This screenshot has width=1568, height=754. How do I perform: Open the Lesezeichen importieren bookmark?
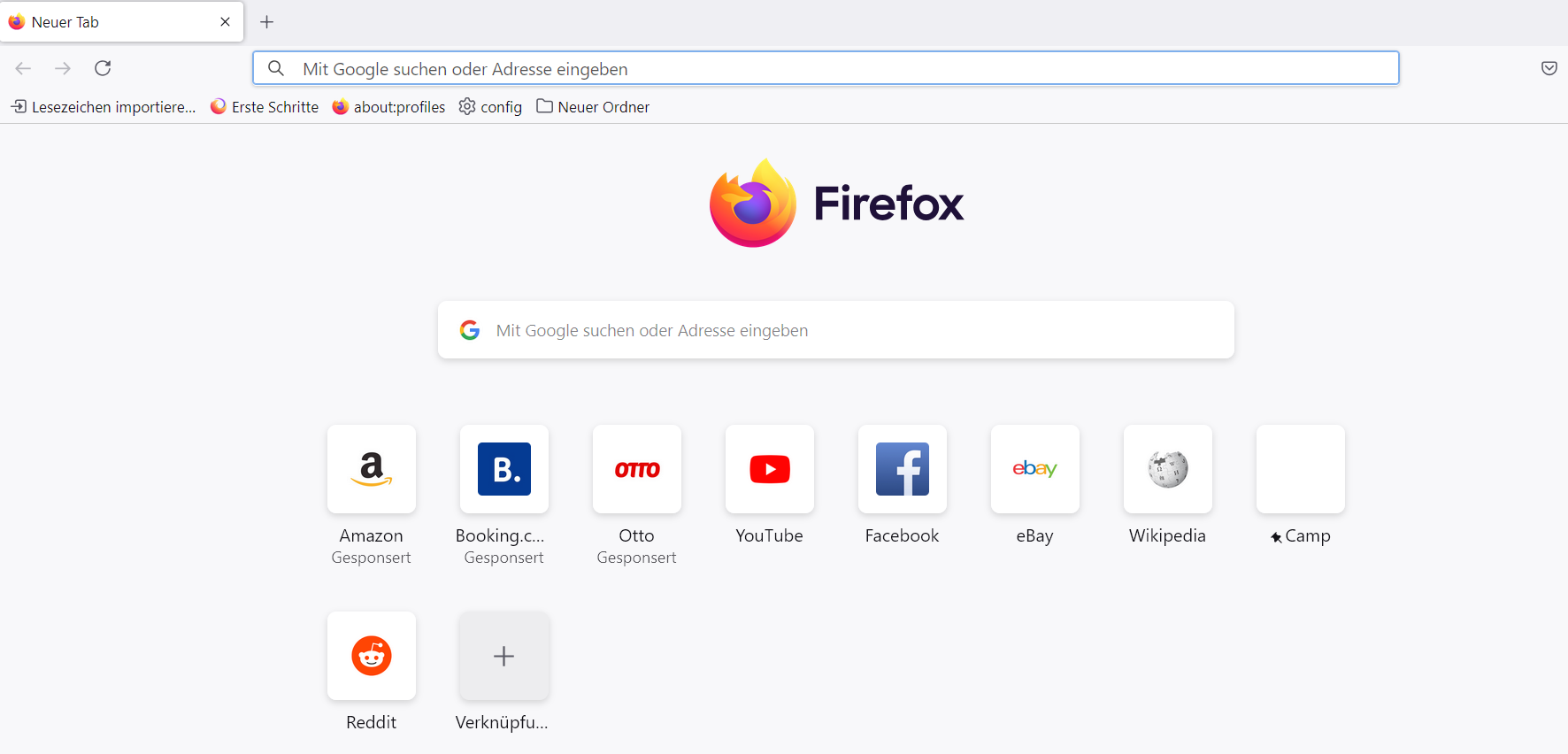[104, 107]
